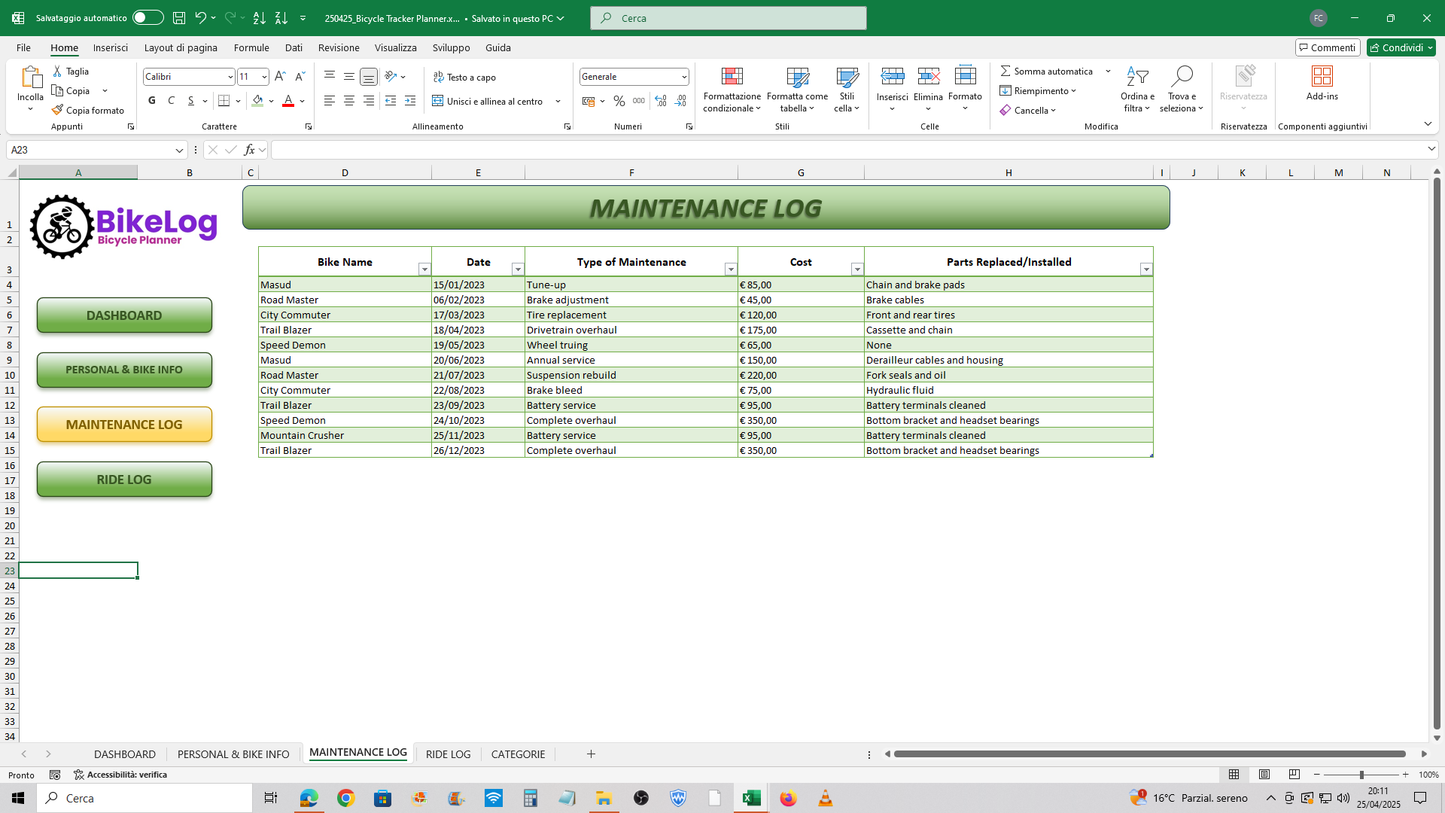Expand the Name Box dropdown arrow
This screenshot has height=813, width=1445.
pos(179,150)
